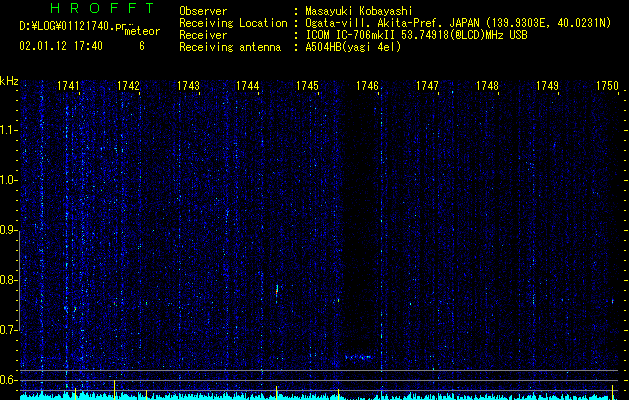
Task: Click the meteor count value 6
Action: (x=142, y=46)
